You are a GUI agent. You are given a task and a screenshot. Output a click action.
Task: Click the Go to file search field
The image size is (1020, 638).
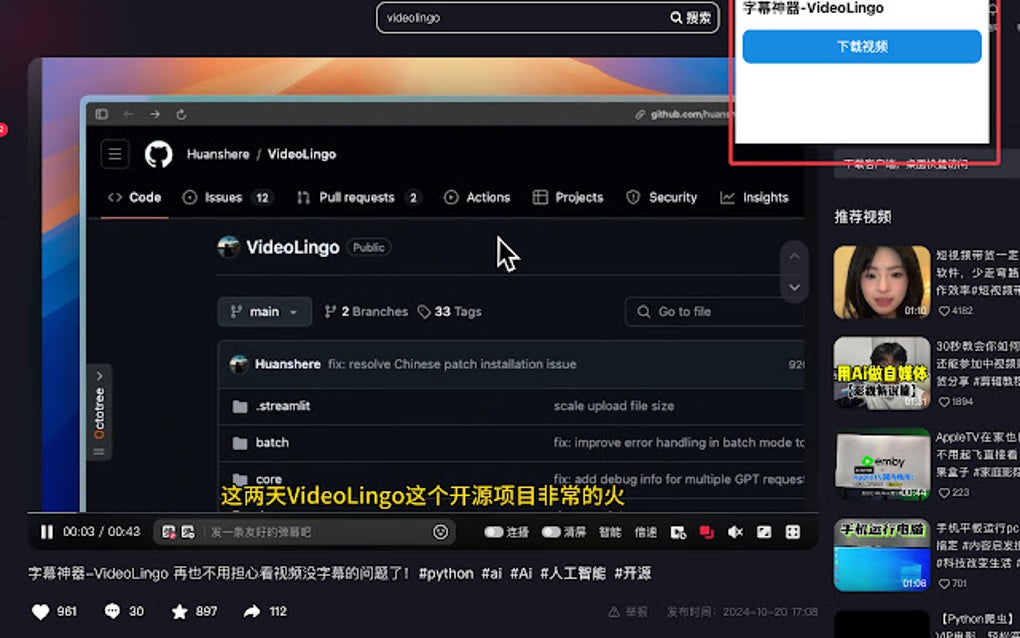[714, 312]
